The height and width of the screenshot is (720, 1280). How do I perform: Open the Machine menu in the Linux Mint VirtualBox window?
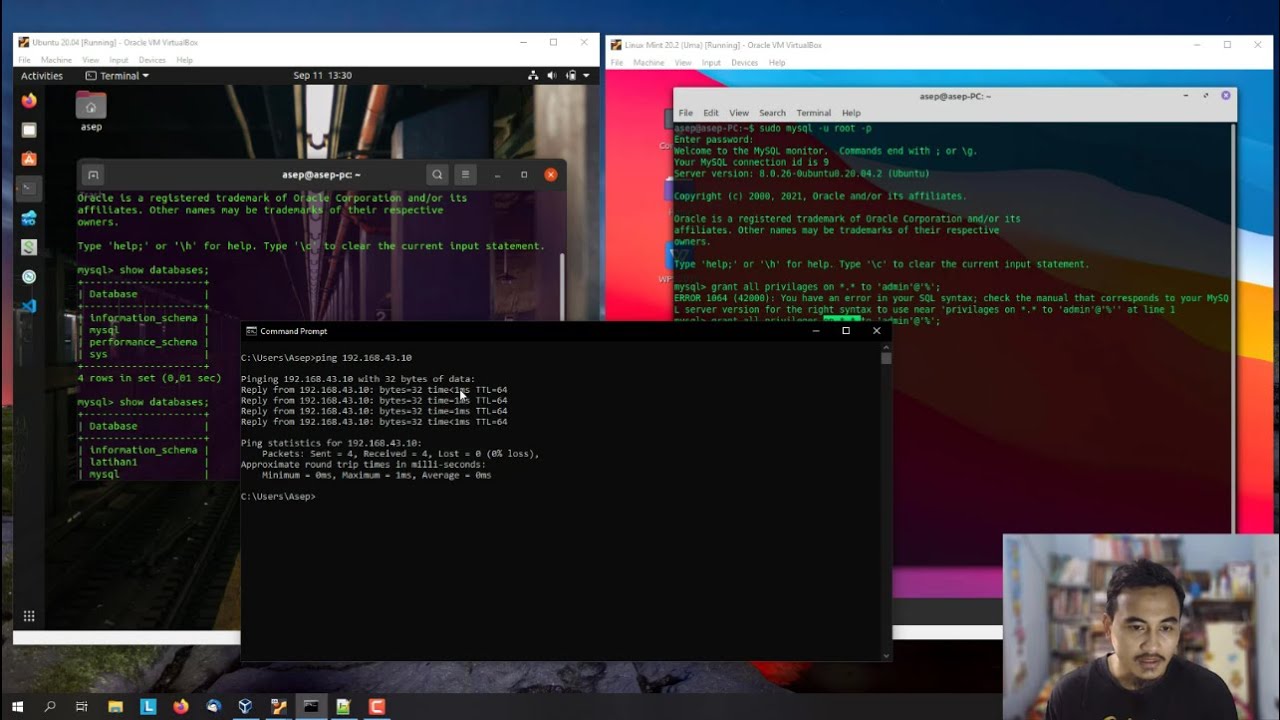pyautogui.click(x=649, y=63)
